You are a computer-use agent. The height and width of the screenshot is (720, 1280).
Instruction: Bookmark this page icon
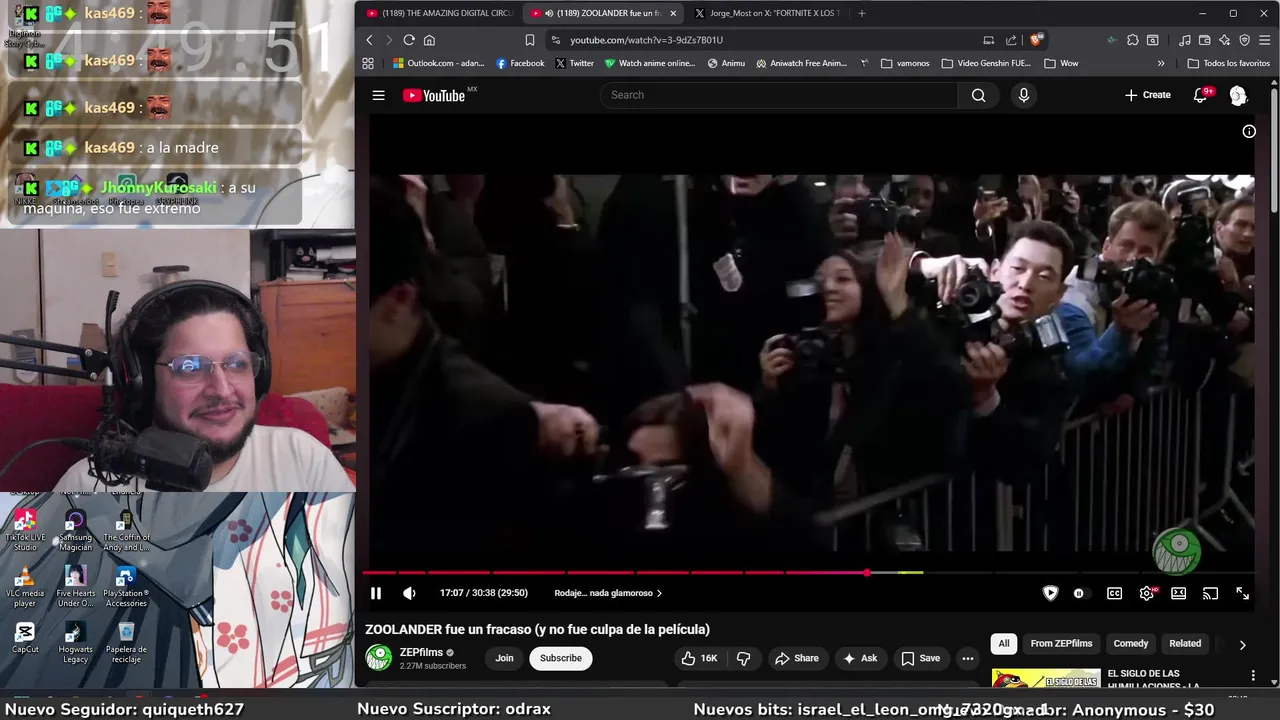point(530,40)
